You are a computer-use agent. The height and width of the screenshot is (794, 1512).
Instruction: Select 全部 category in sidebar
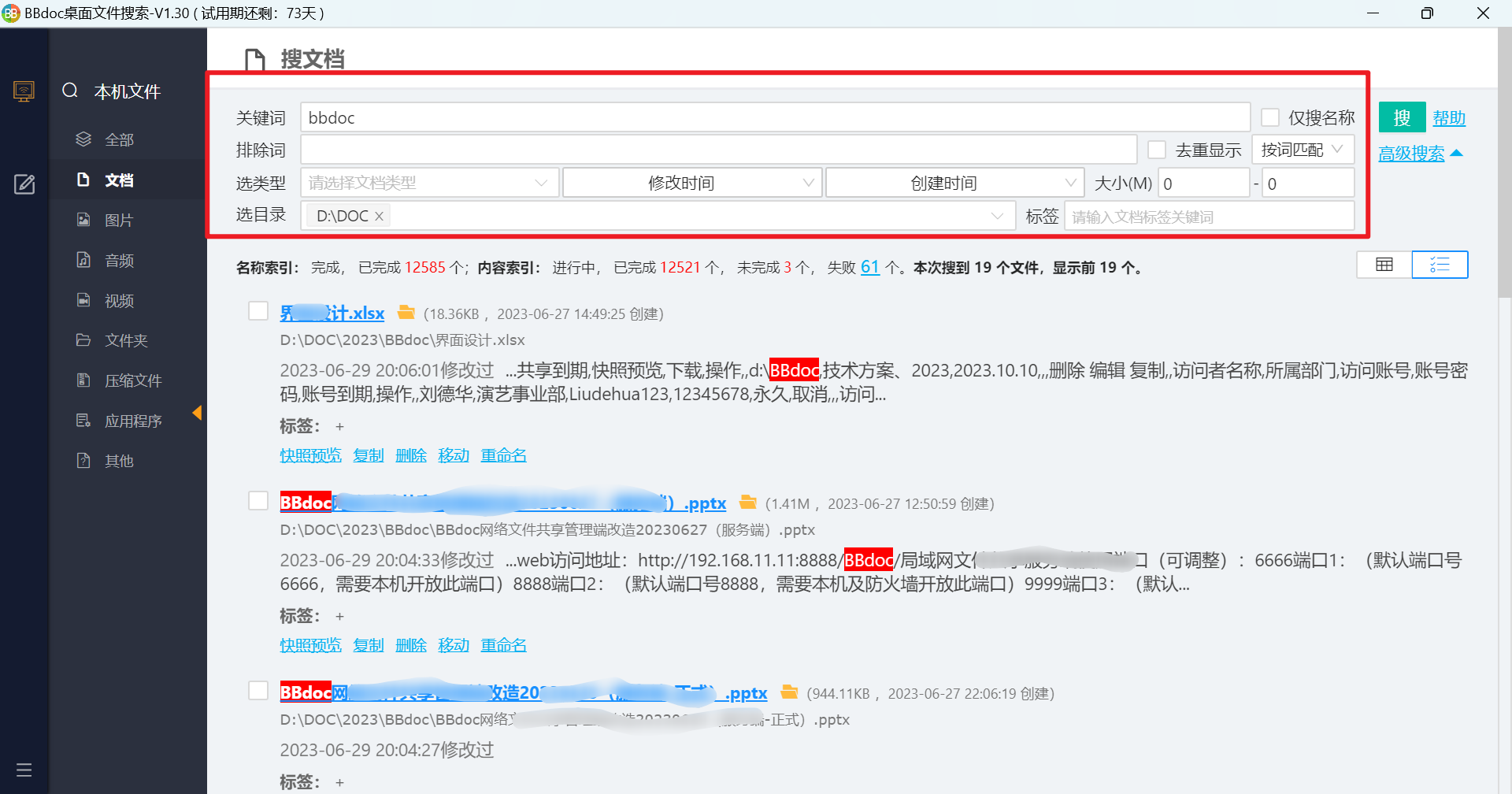click(120, 139)
